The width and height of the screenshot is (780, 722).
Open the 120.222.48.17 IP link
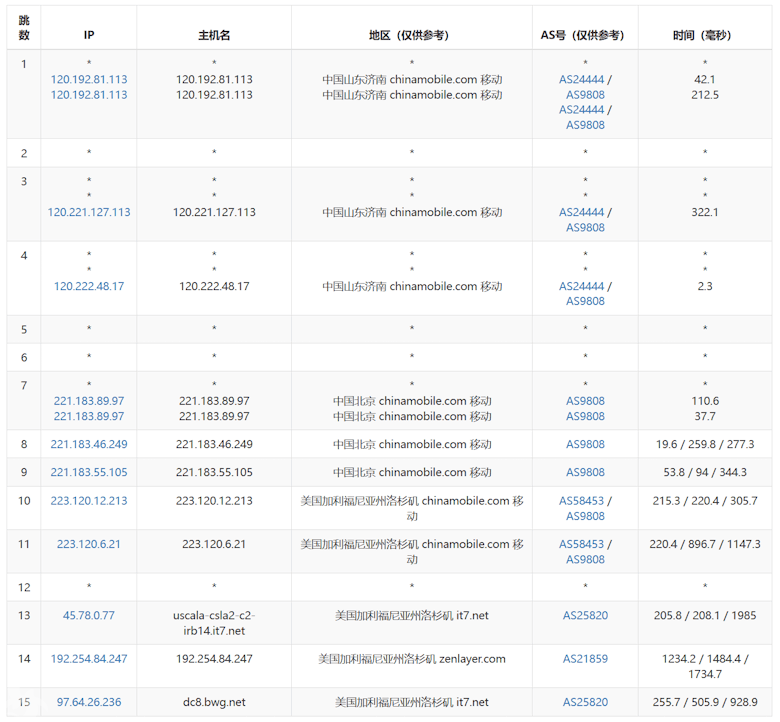click(89, 286)
